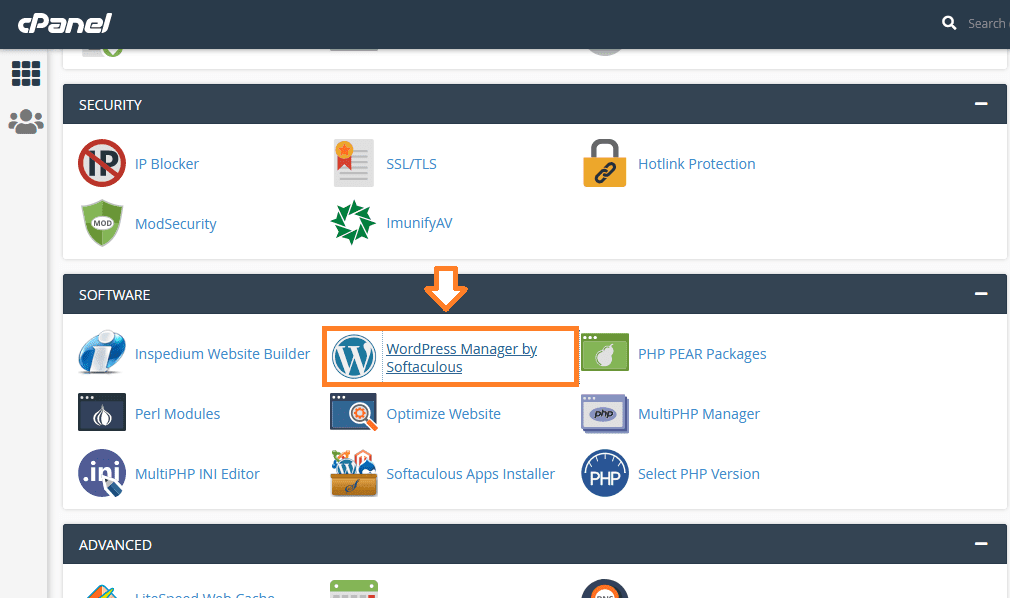Open the MultiPHP INI Editor link
Image resolution: width=1010 pixels, height=598 pixels.
(x=197, y=474)
